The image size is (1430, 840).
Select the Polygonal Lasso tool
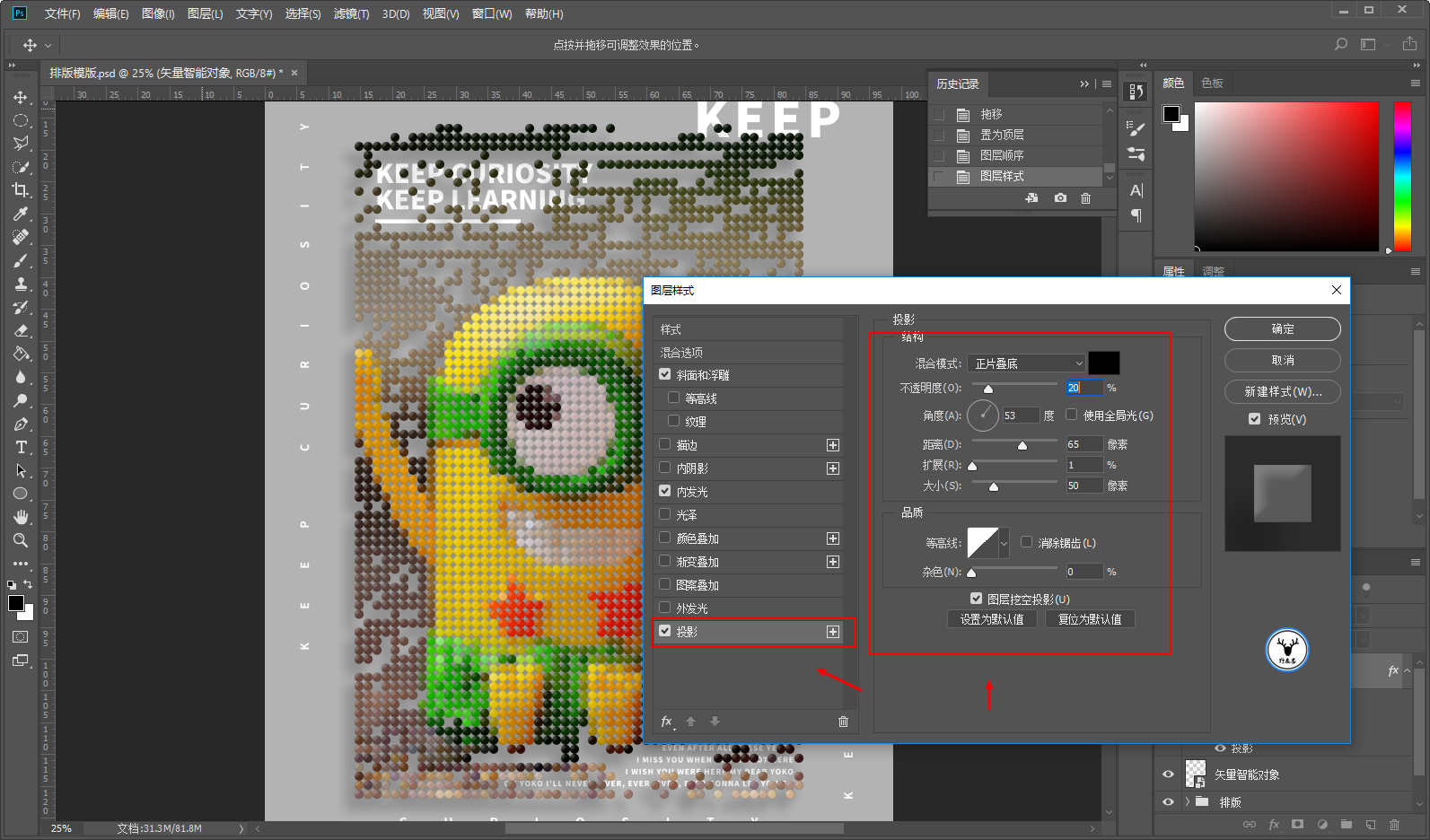pos(20,144)
